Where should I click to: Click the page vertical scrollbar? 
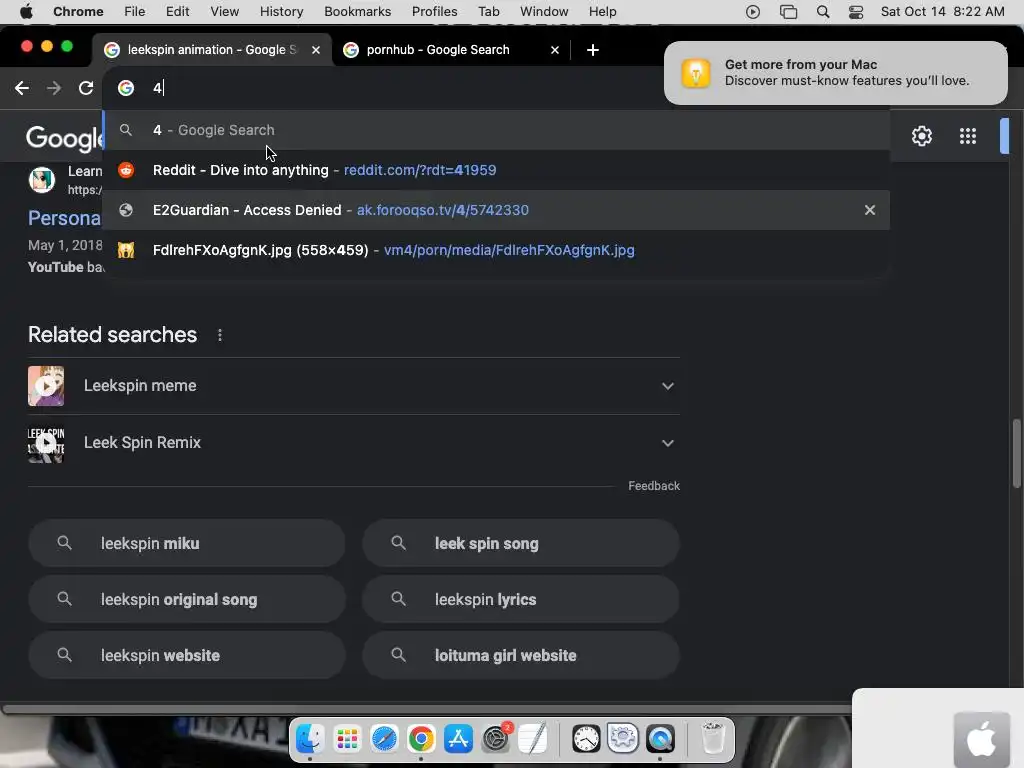[x=1016, y=453]
